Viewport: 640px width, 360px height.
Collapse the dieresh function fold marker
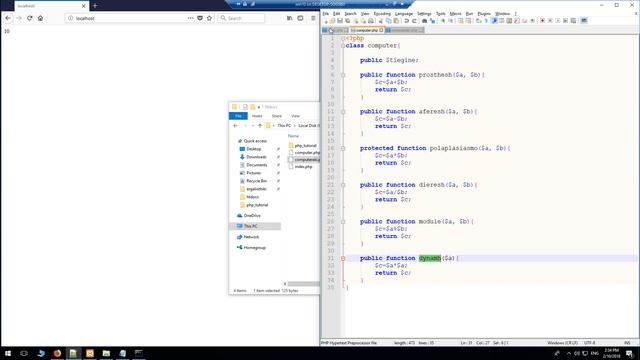pos(343,185)
